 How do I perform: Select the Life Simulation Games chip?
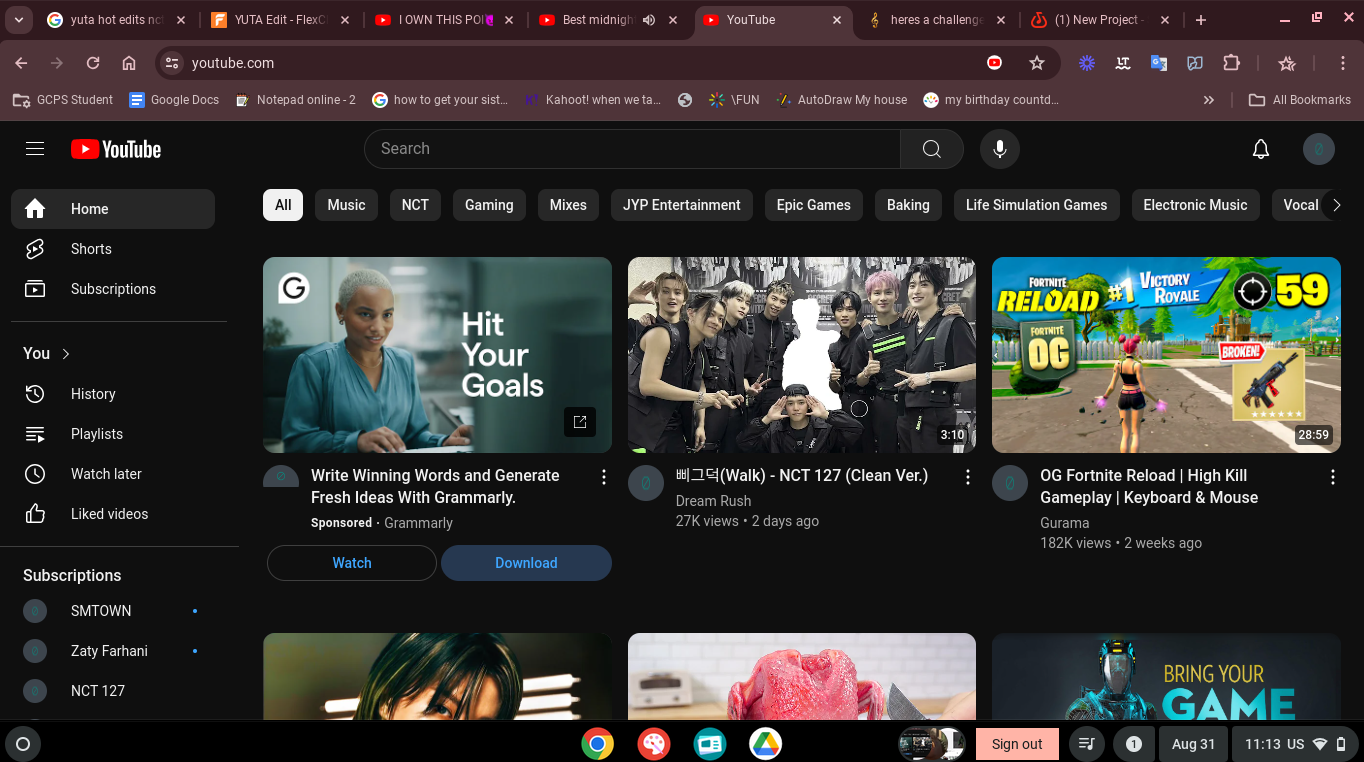pyautogui.click(x=1036, y=205)
